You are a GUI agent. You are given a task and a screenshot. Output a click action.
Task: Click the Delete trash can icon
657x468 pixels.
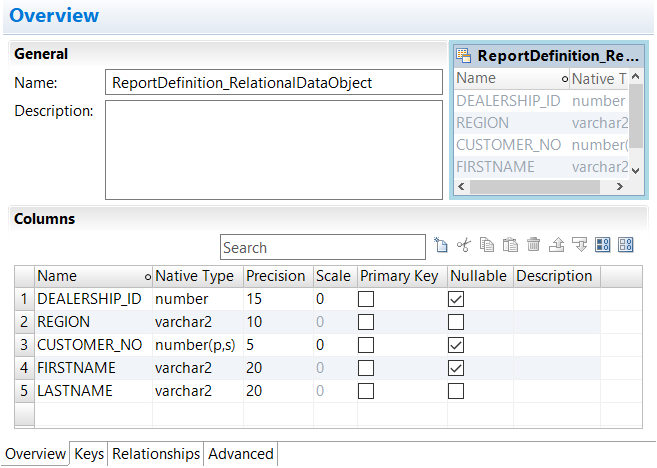(x=533, y=245)
